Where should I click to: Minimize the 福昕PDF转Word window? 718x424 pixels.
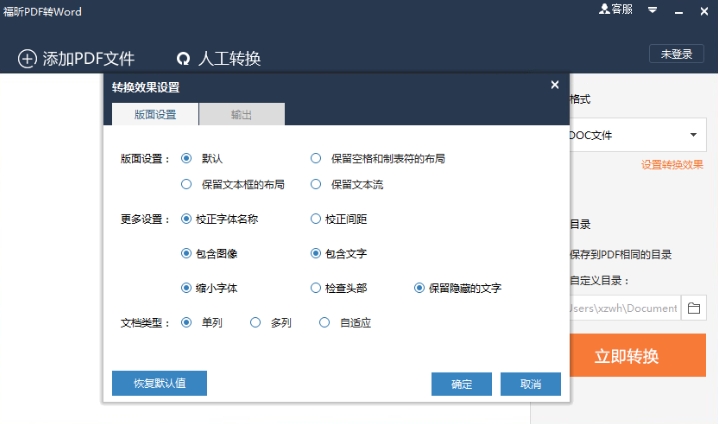coord(679,11)
